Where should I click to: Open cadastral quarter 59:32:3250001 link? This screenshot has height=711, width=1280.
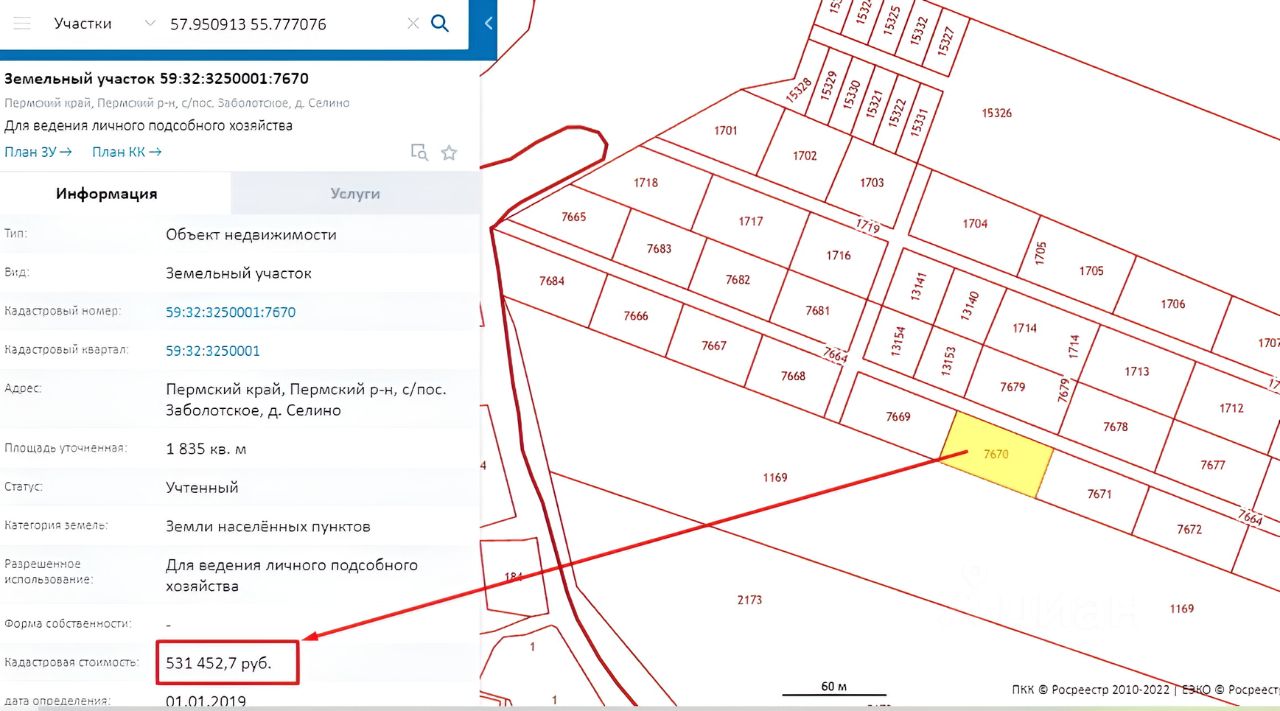(x=213, y=351)
